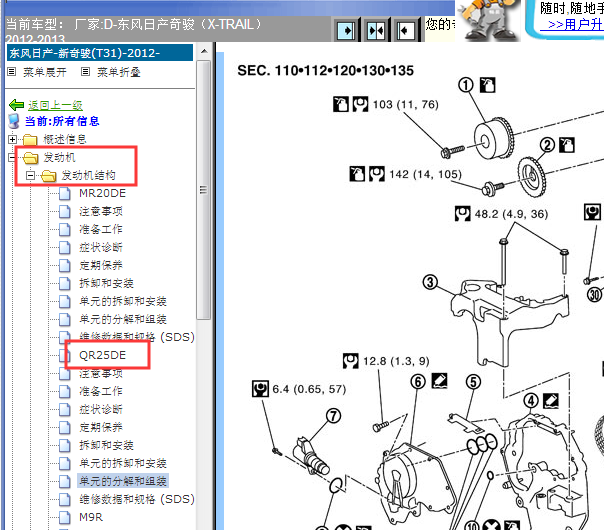Click callout number 7 in the diagram
This screenshot has height=530, width=604.
(x=334, y=416)
